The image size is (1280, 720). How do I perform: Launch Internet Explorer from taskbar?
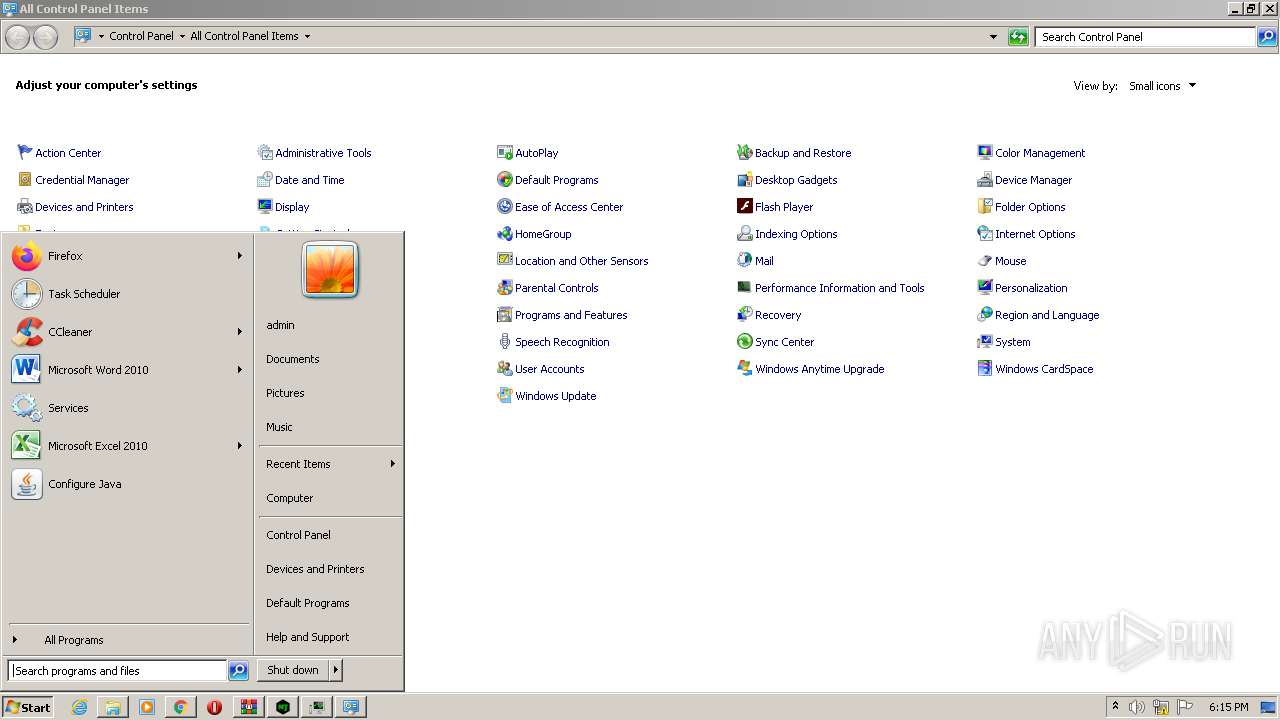[x=80, y=707]
